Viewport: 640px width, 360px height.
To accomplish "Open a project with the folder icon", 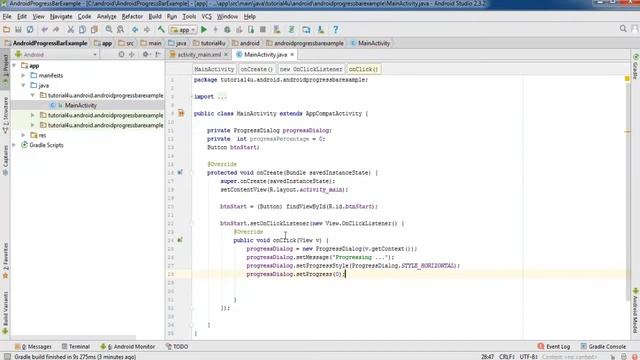I will point(6,29).
